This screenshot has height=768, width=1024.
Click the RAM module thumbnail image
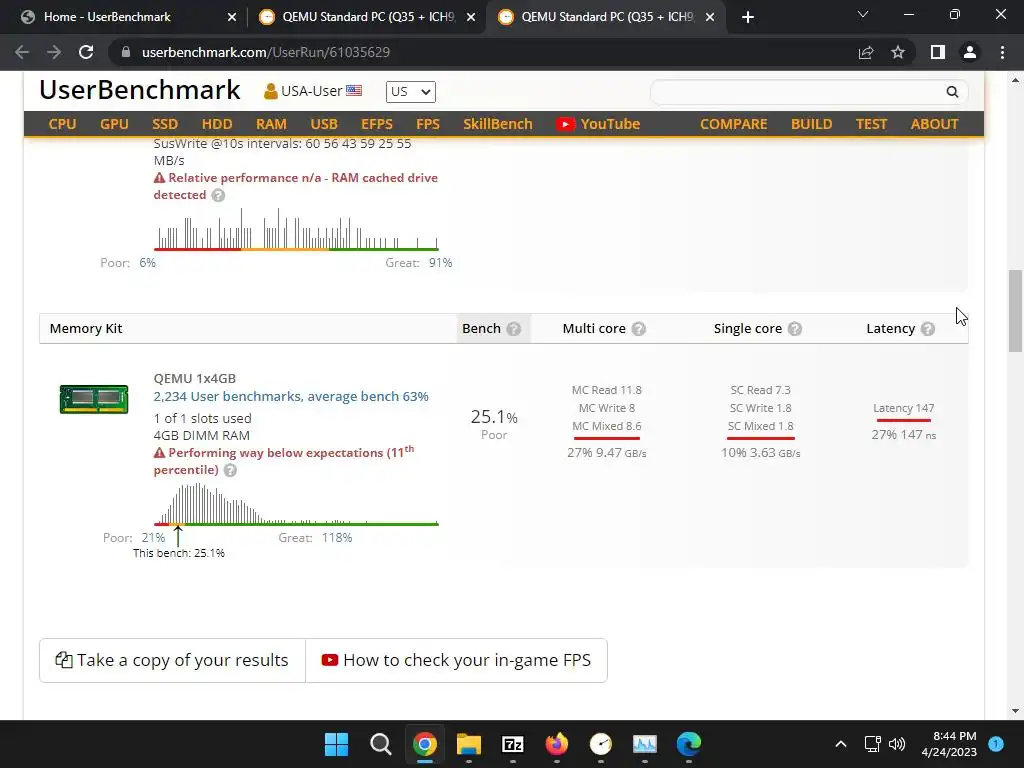click(94, 399)
